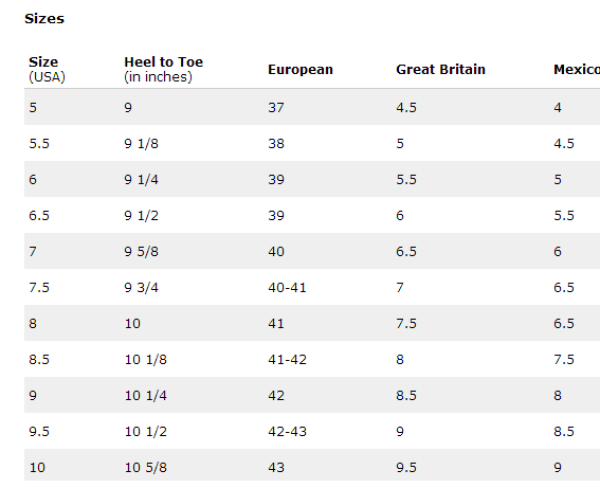Click the Sizes heading
This screenshot has width=600, height=488.
click(x=44, y=18)
